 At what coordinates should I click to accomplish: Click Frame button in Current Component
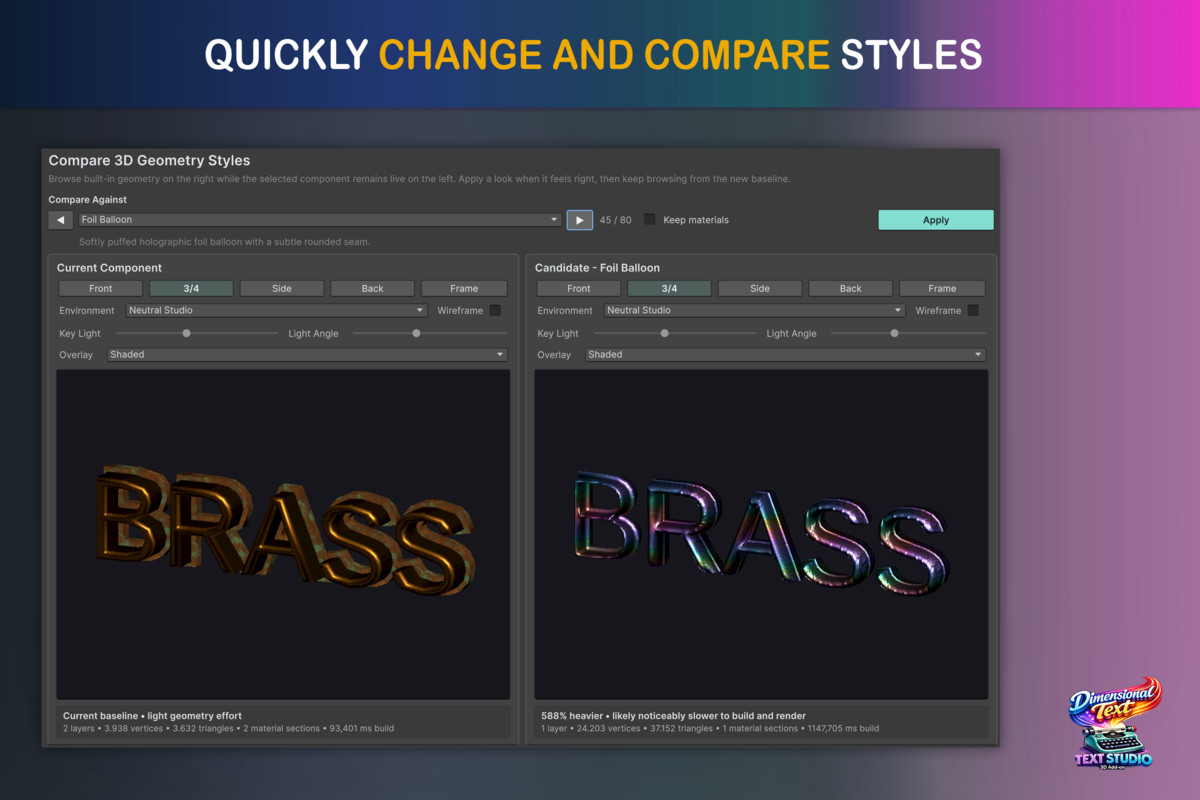coord(464,289)
